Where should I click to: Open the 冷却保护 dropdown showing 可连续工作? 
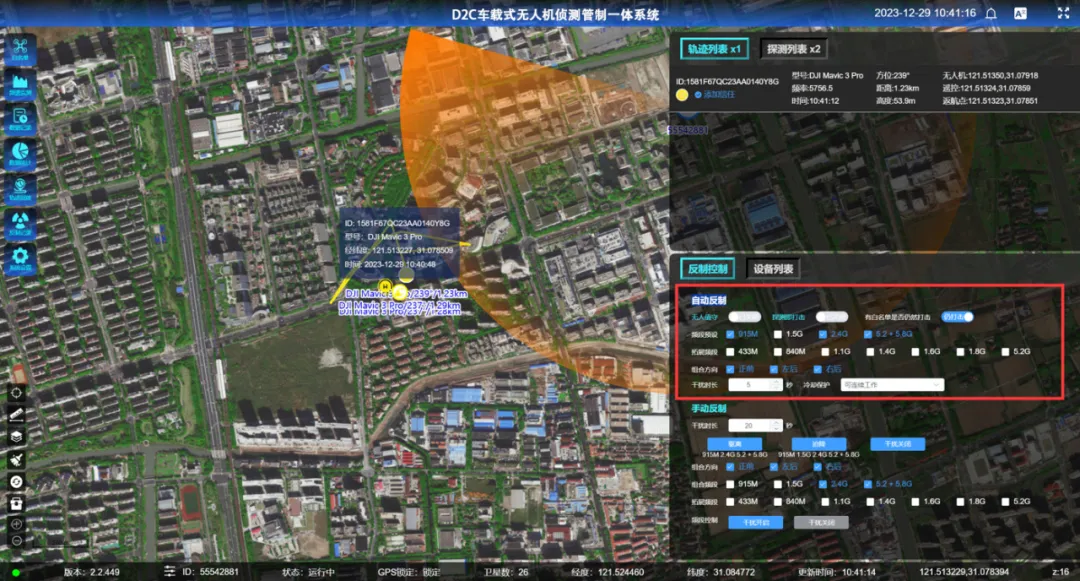[892, 385]
